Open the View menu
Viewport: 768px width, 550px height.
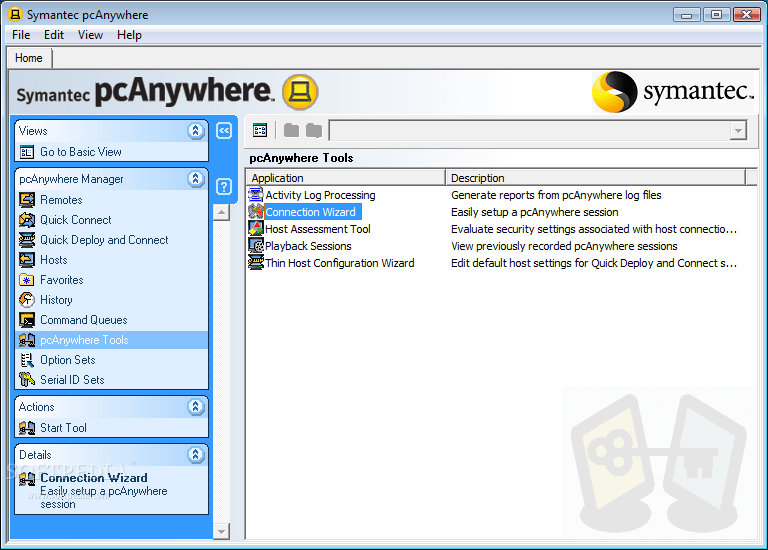(91, 35)
